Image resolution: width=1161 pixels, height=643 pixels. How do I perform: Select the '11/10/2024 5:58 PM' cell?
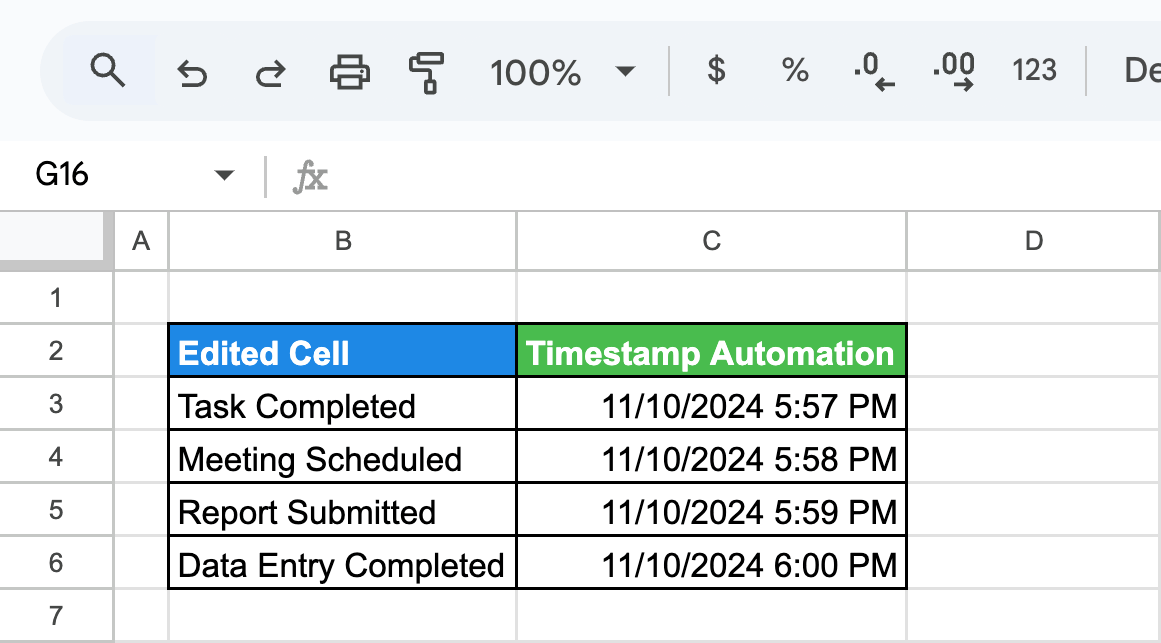pyautogui.click(x=712, y=457)
